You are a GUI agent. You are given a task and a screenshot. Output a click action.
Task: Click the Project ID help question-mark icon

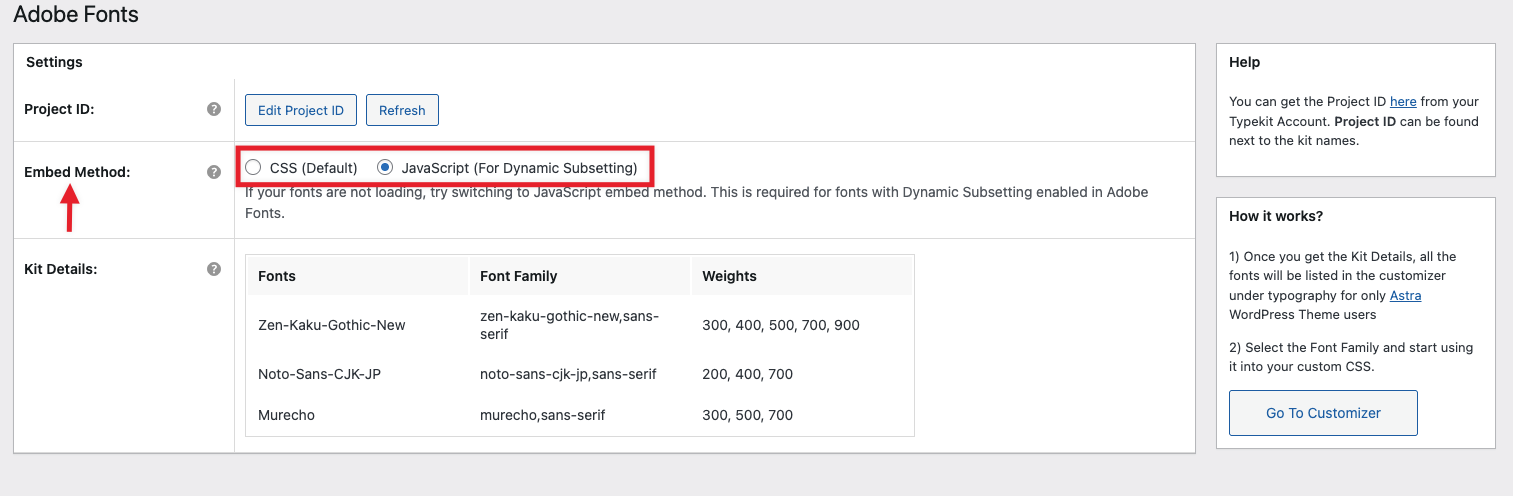213,109
